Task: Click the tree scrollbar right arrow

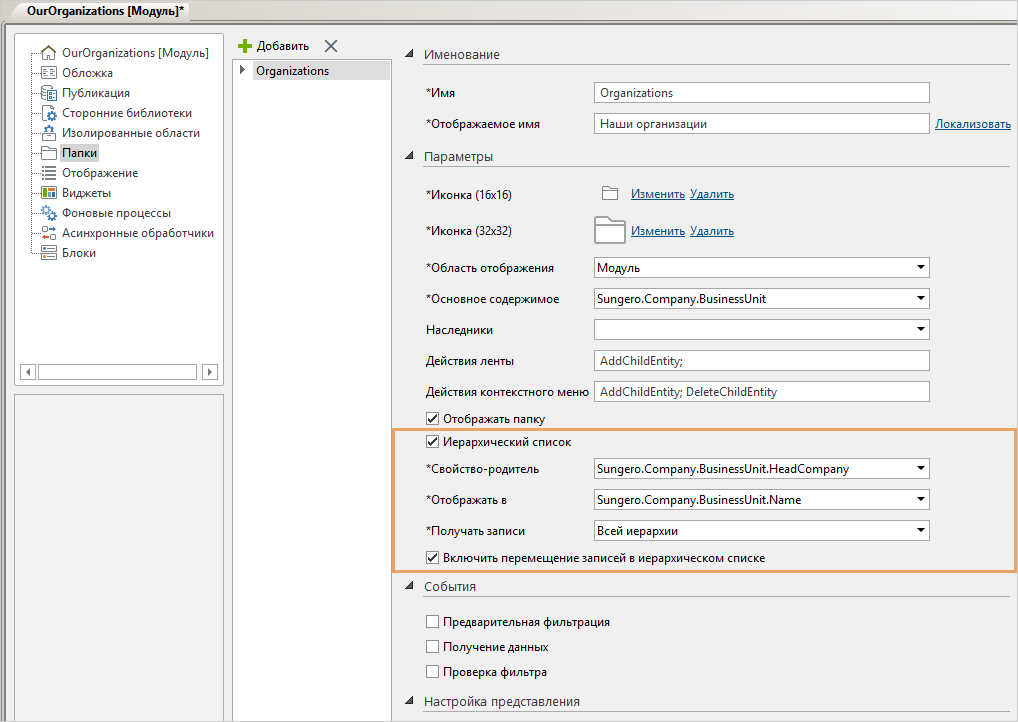Action: point(209,372)
